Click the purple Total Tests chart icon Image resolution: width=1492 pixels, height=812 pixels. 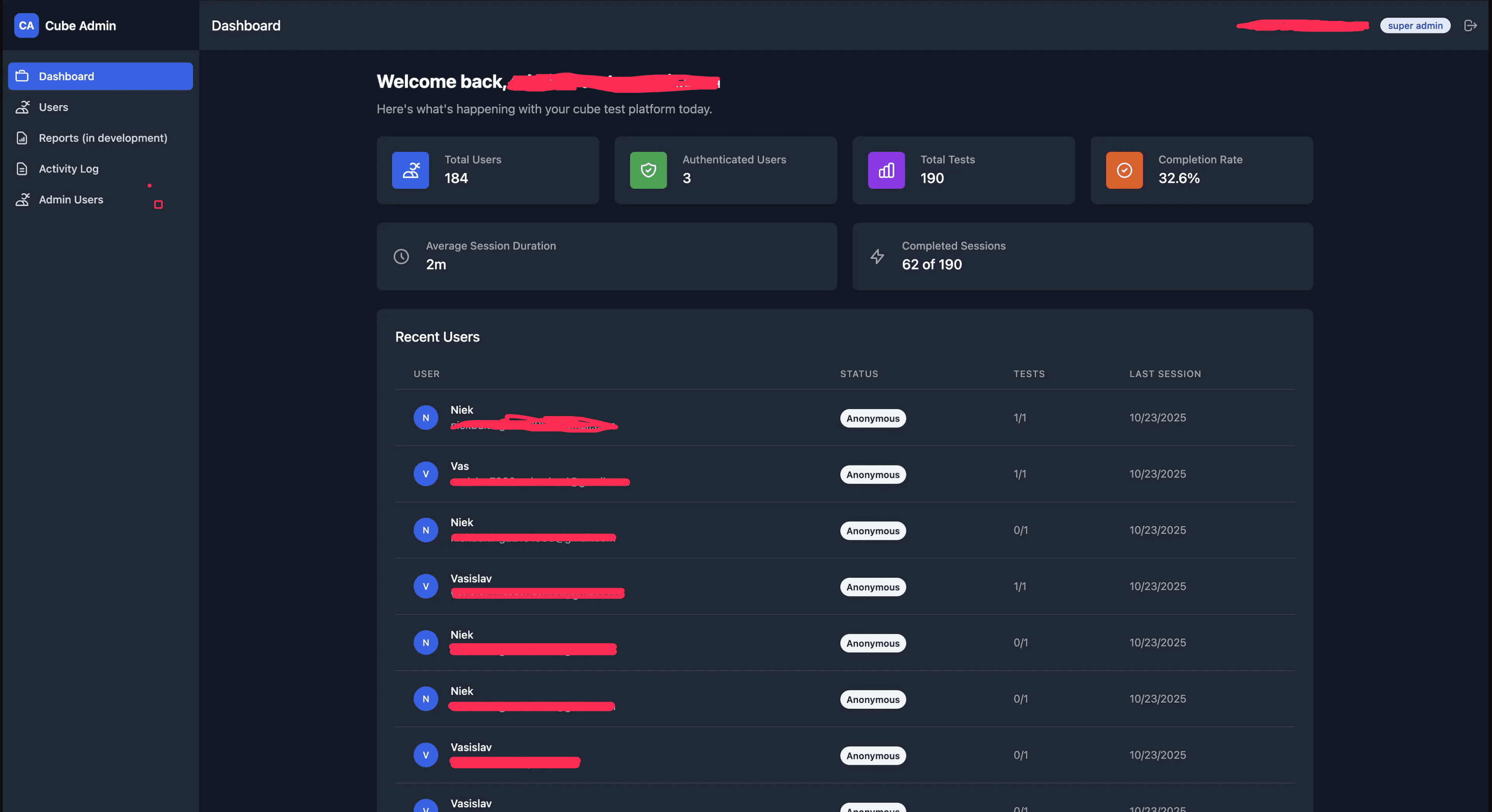coord(886,170)
